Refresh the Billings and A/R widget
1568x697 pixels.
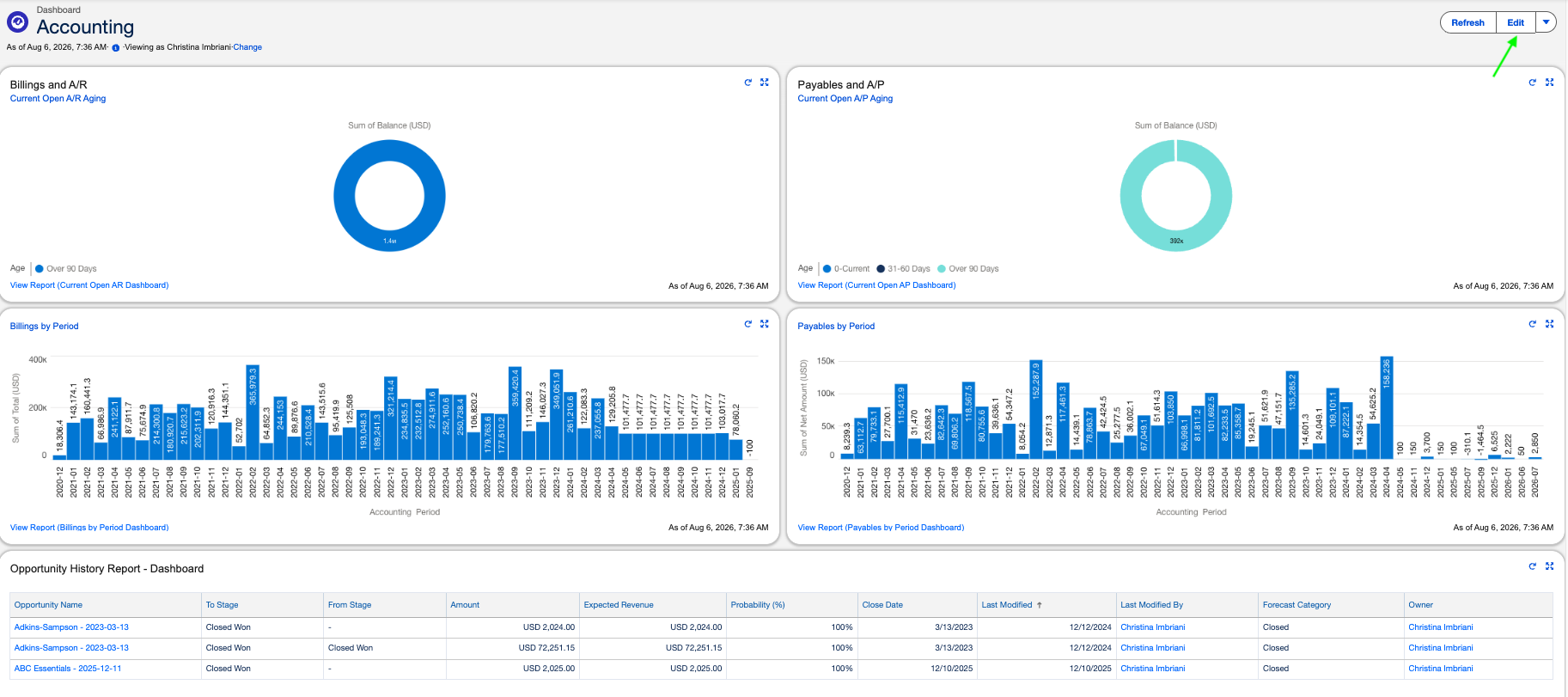click(x=748, y=83)
